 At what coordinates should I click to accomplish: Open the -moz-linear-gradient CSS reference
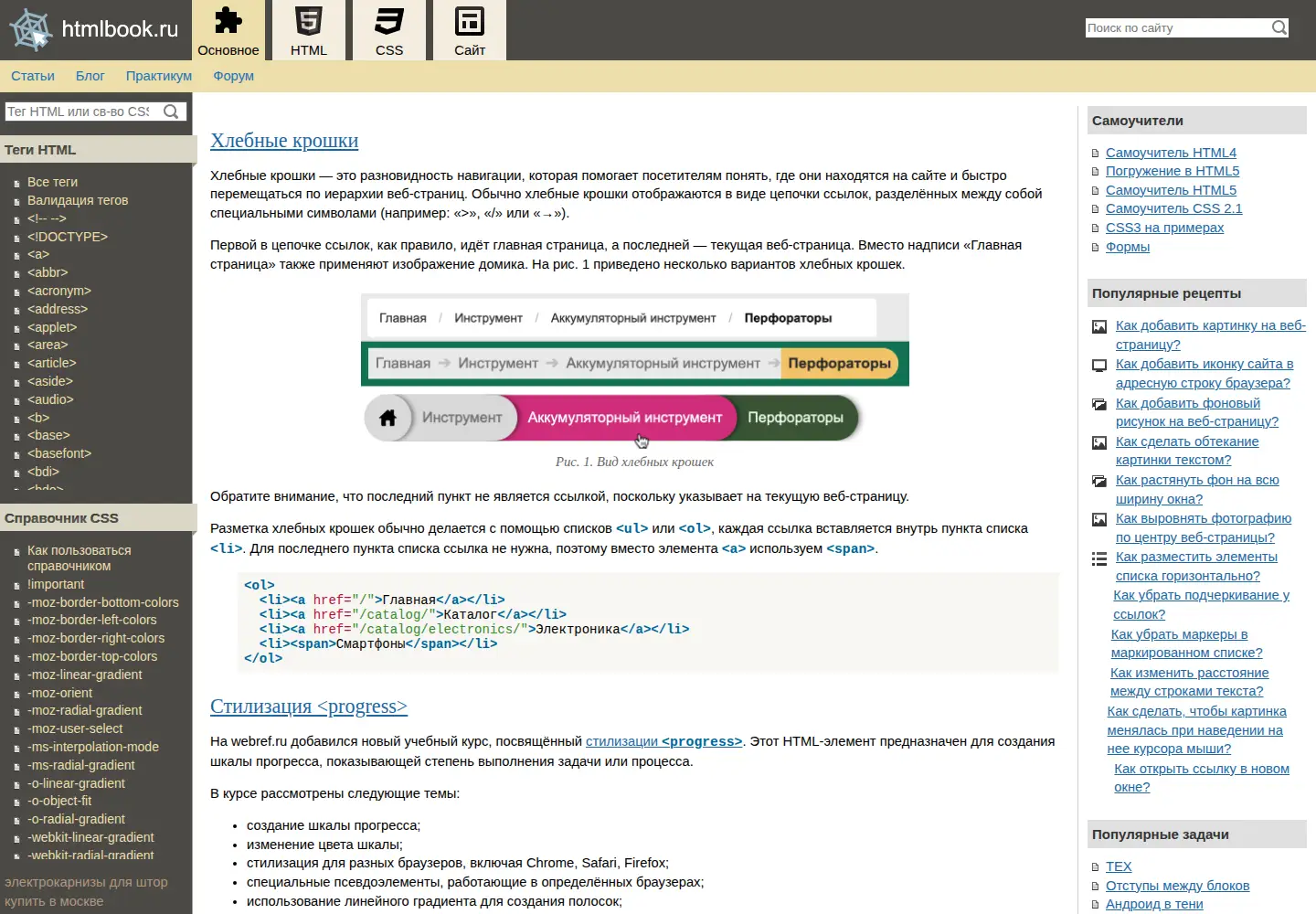click(85, 675)
